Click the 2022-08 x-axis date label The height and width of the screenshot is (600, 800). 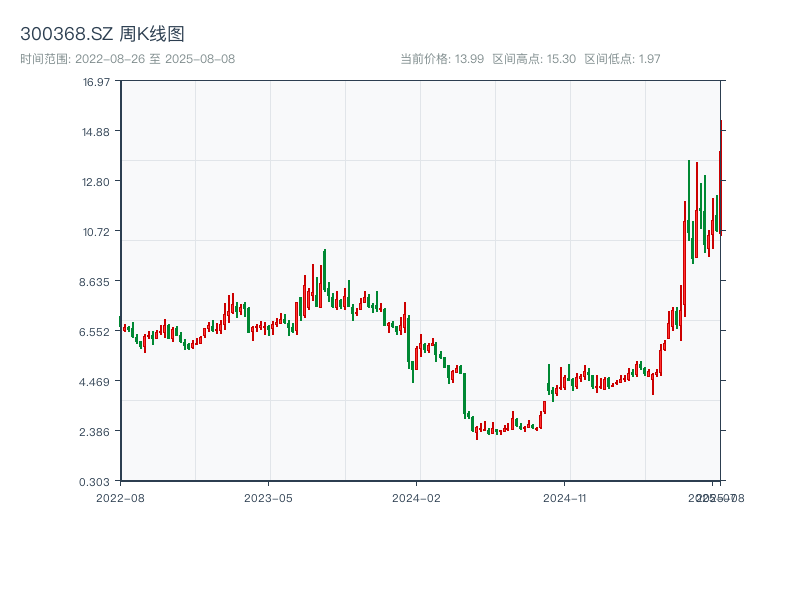120,497
